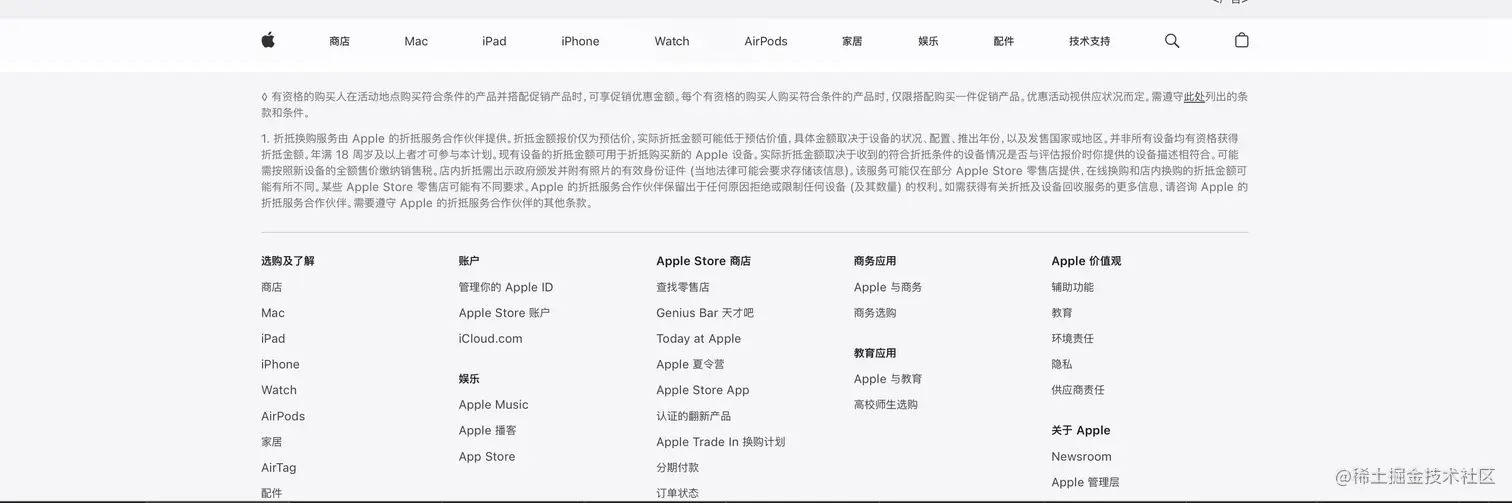Open the 供应商责任 link

click(x=1078, y=390)
